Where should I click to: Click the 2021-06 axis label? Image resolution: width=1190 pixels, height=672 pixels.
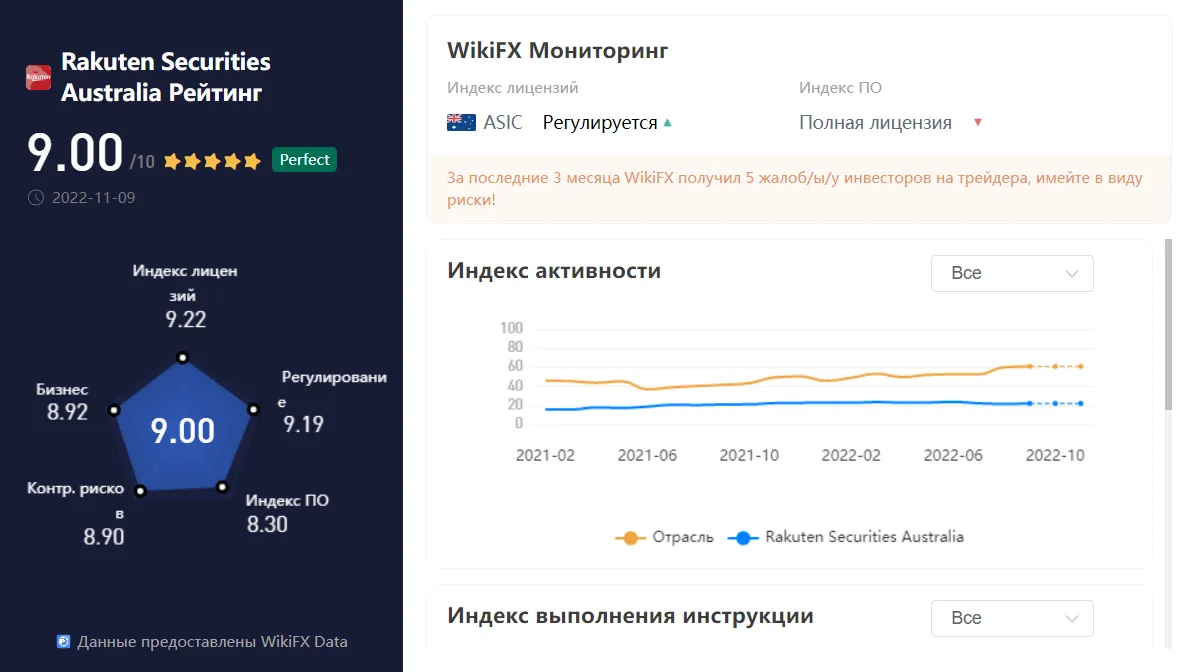pos(647,455)
